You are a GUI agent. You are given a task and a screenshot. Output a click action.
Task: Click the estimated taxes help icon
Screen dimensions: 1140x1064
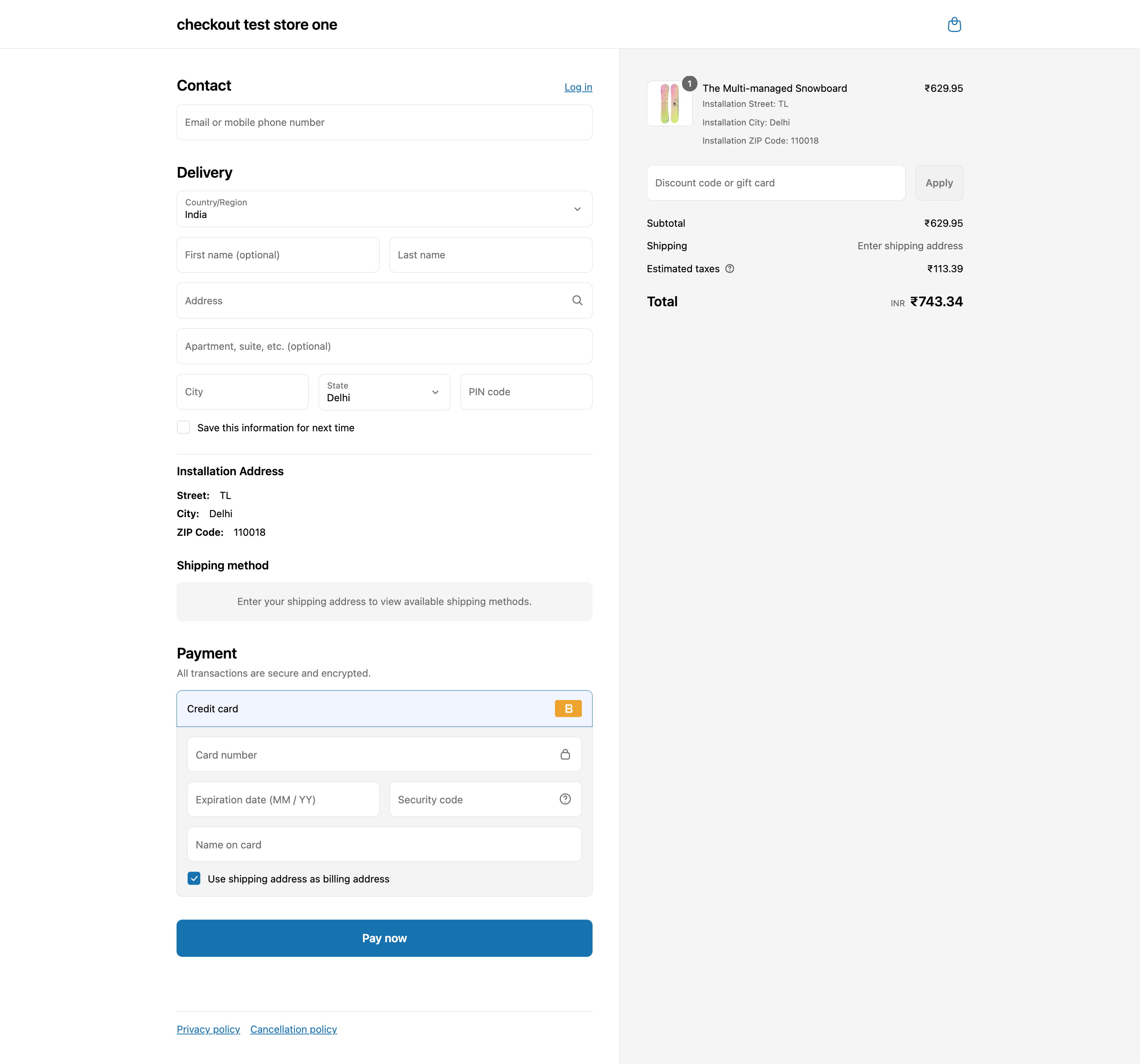coord(730,269)
